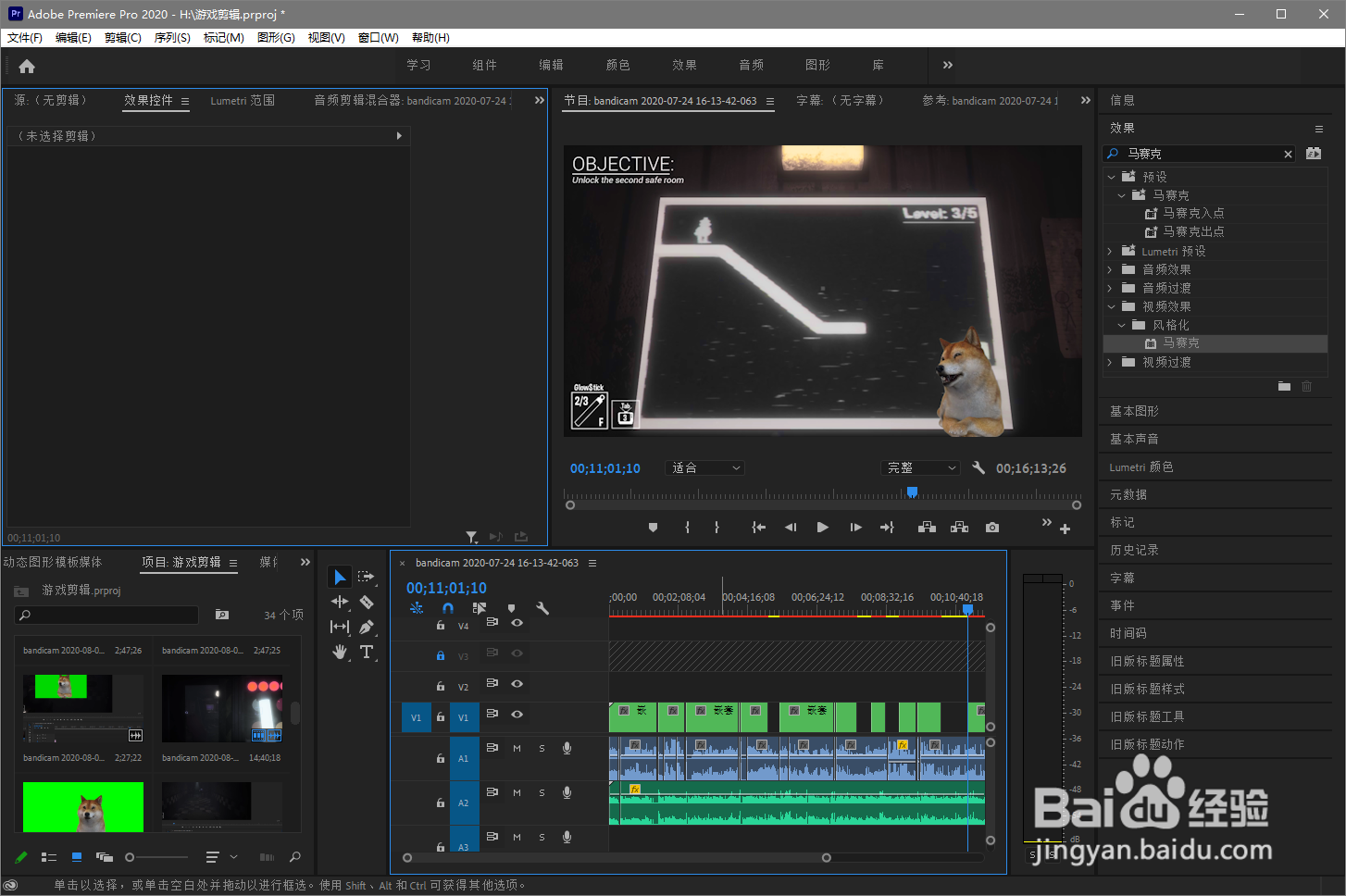1346x896 pixels.
Task: Select the Hand tool
Action: (x=340, y=652)
